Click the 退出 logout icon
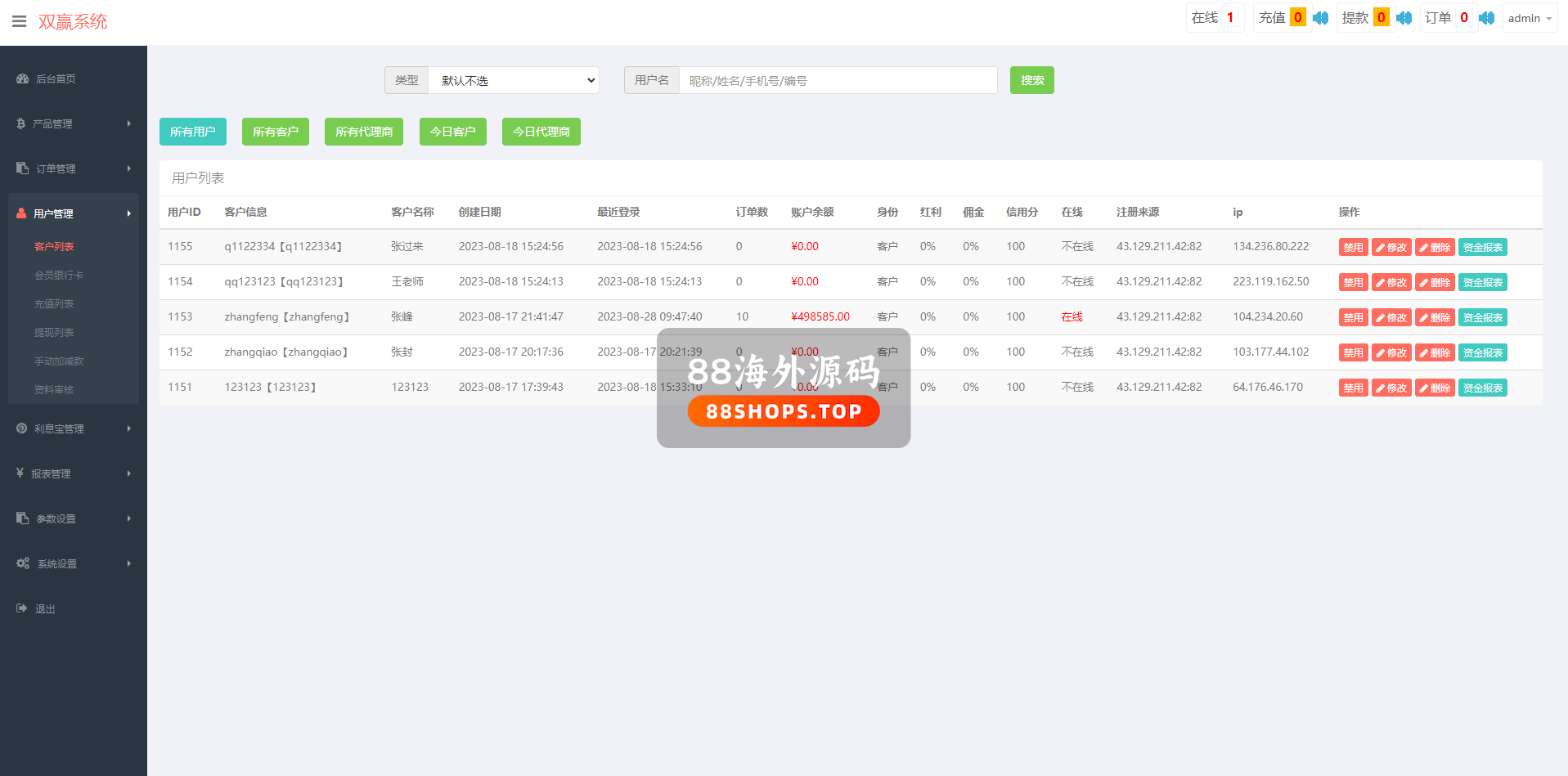Image resolution: width=1568 pixels, height=776 pixels. (x=22, y=608)
